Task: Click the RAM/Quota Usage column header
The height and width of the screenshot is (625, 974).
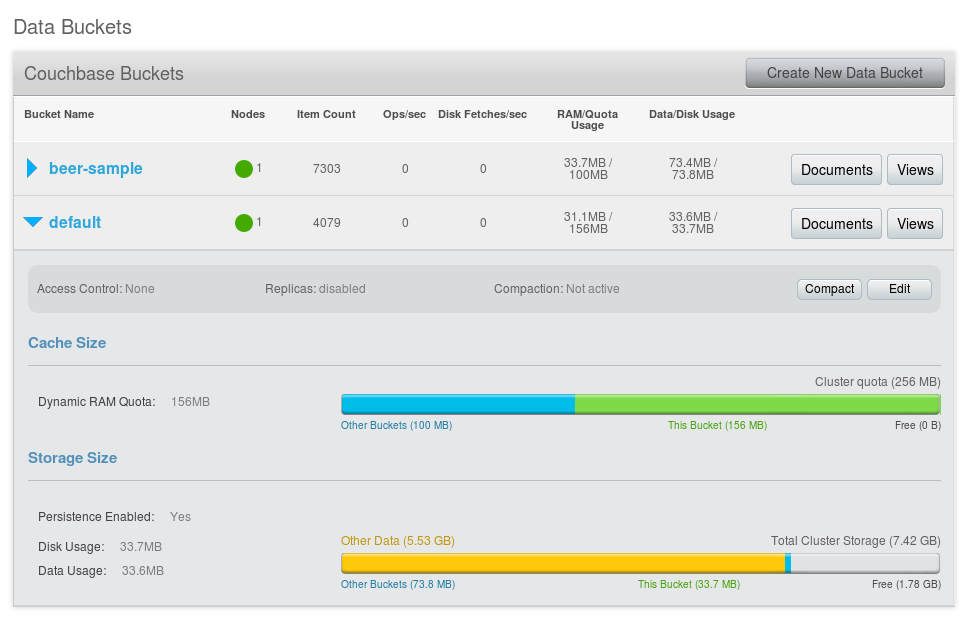Action: coord(588,120)
